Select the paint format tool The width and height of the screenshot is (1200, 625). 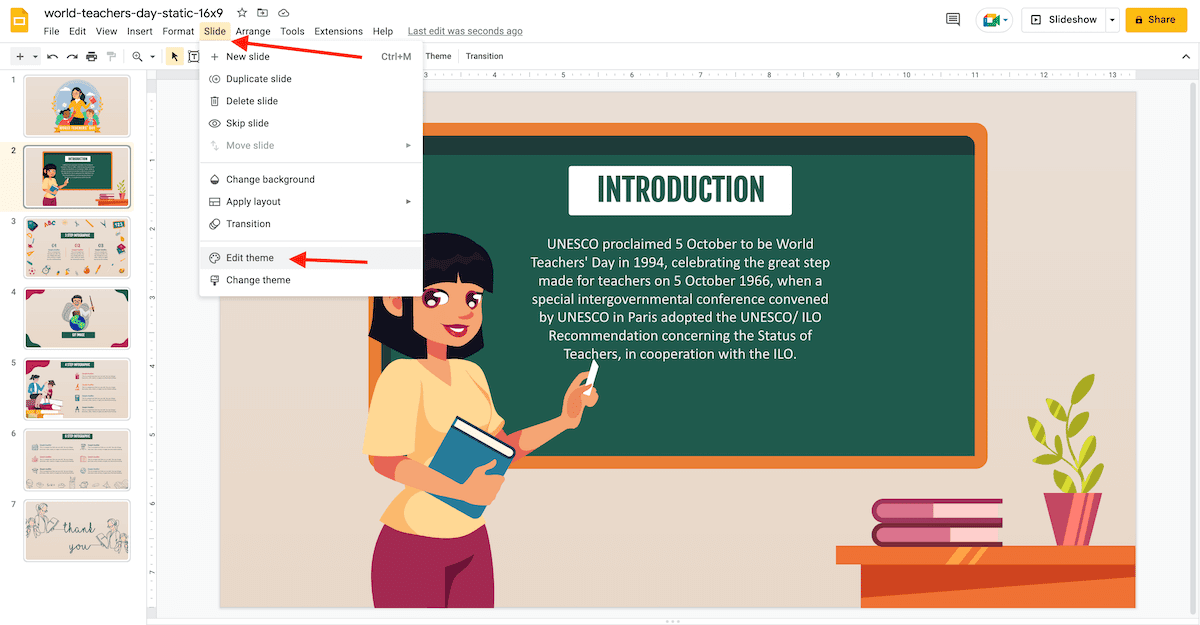tap(110, 56)
